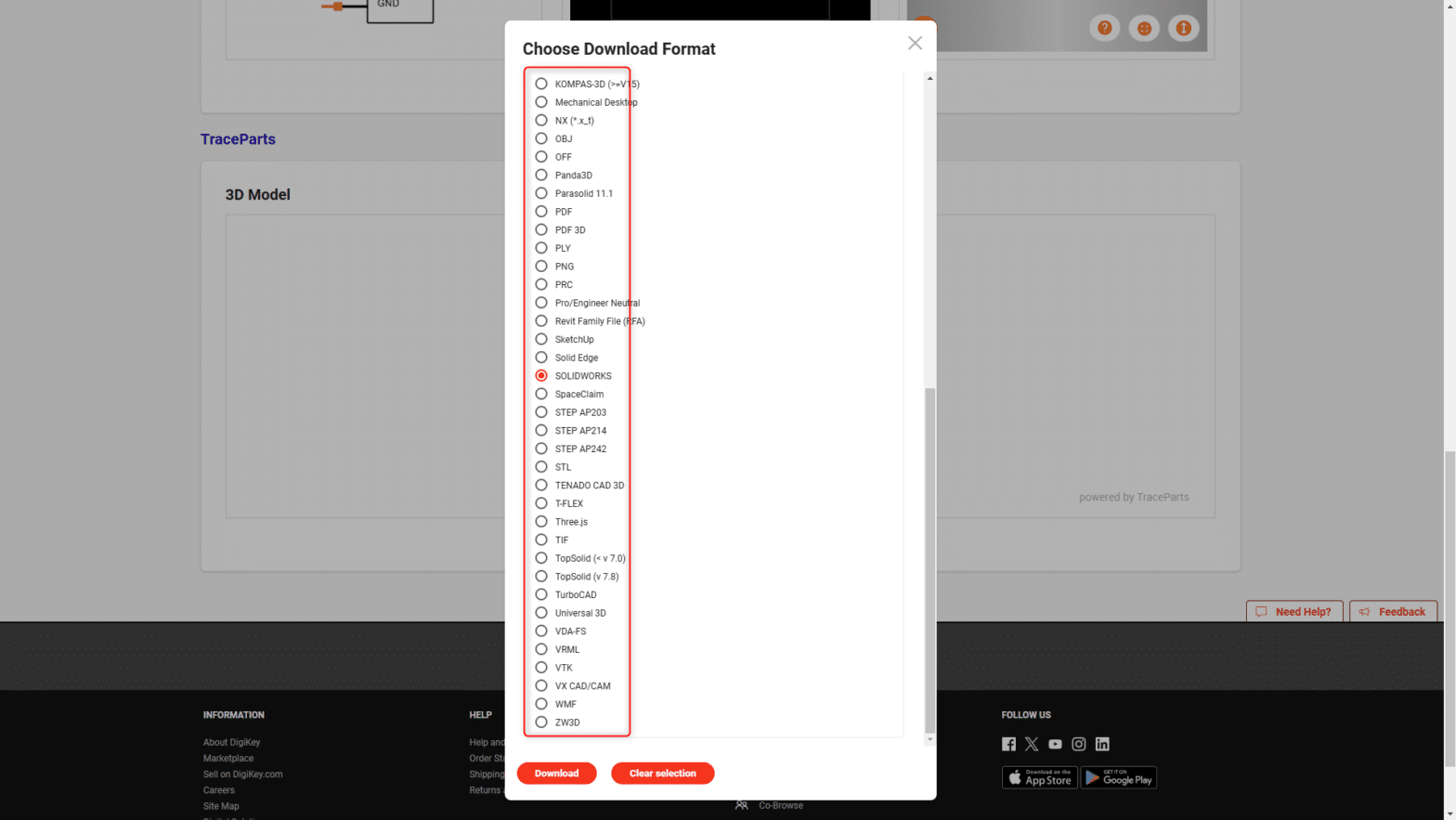Screen dimensions: 1456x820
Task: Select the PDF 3D radio button
Action: tap(541, 230)
